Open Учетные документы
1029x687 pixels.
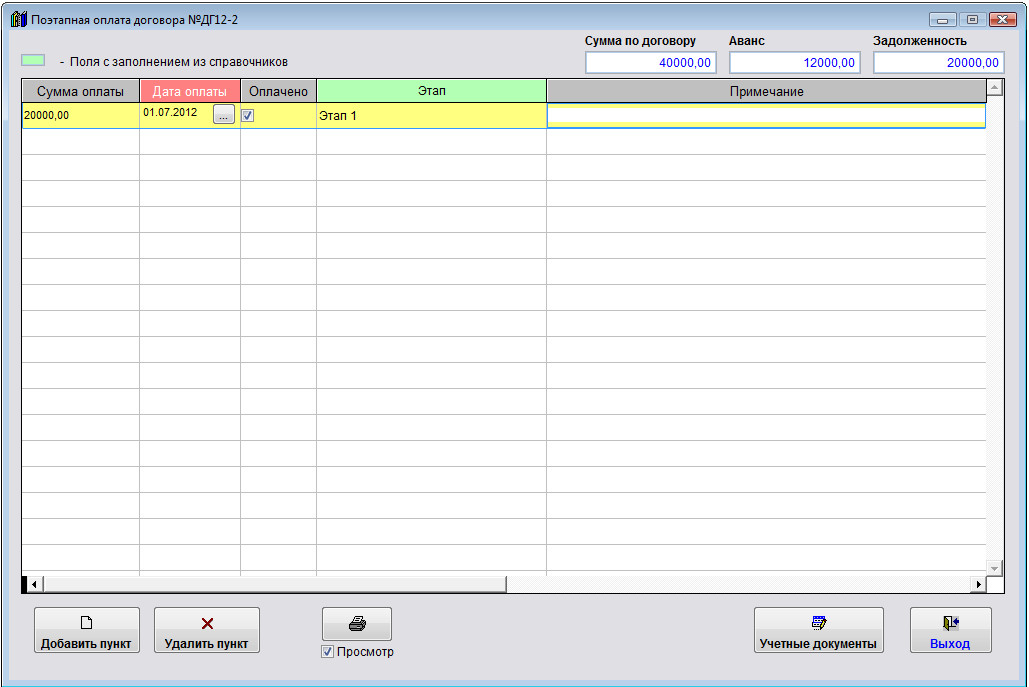coord(818,630)
